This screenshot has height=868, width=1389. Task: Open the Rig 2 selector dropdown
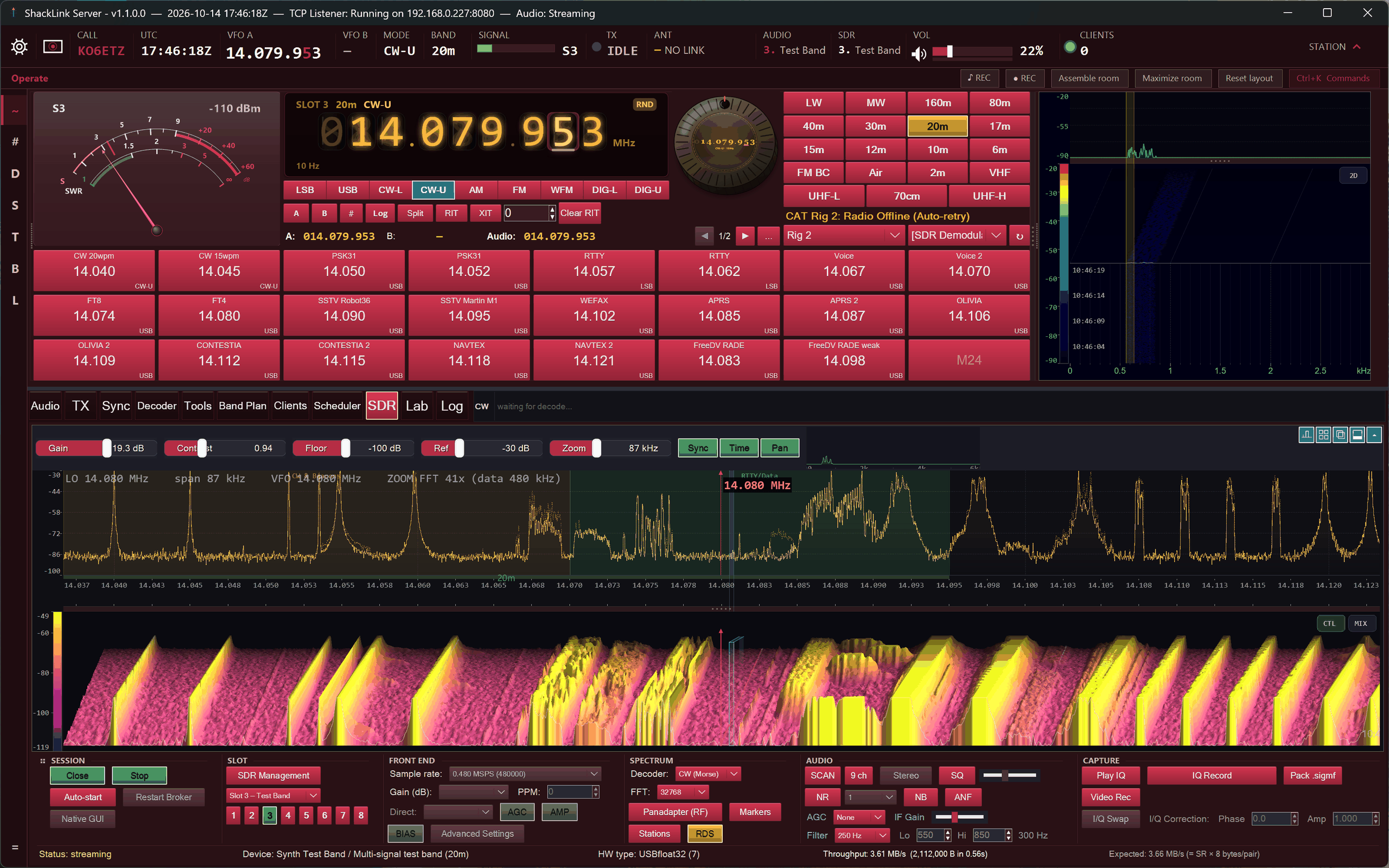(x=843, y=235)
